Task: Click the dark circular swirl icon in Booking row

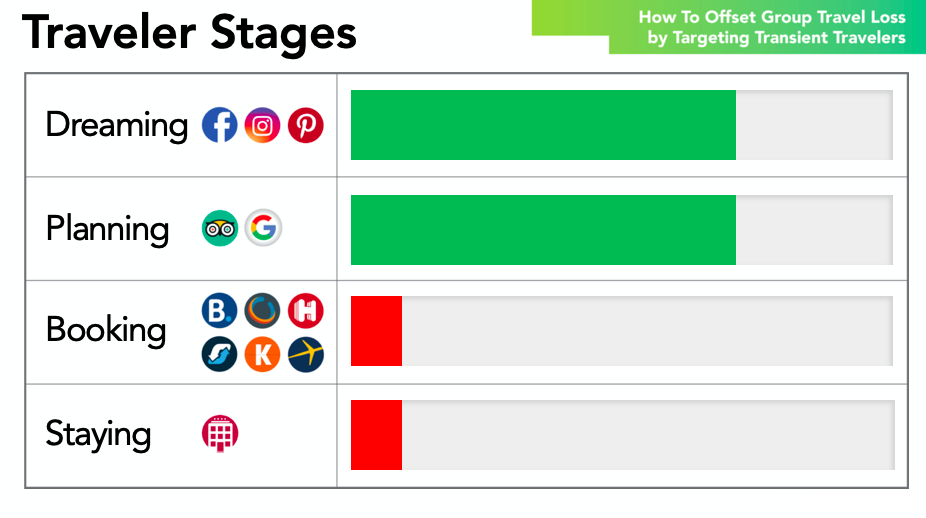Action: pos(262,311)
